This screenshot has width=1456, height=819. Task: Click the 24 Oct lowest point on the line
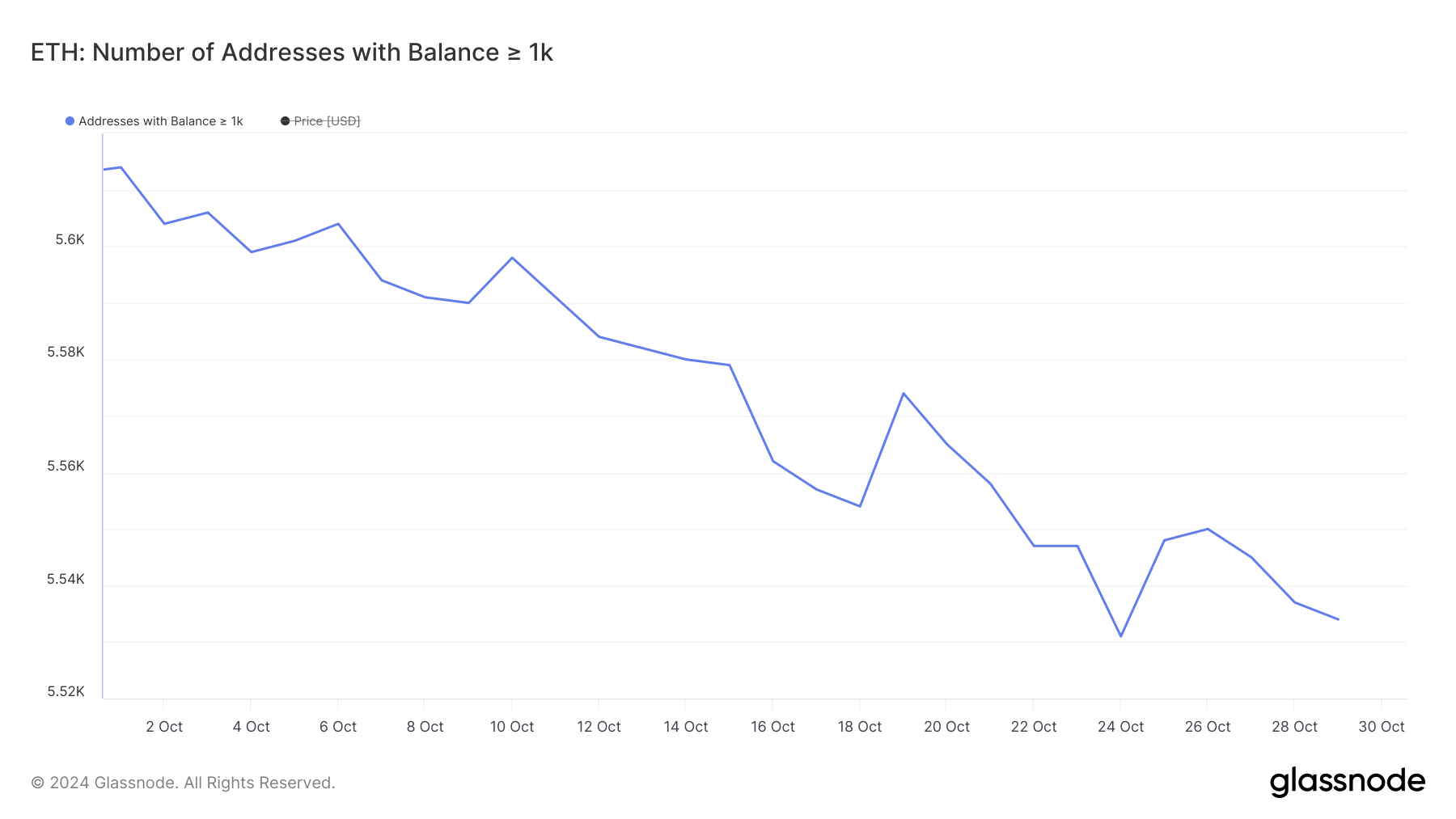pos(1120,636)
